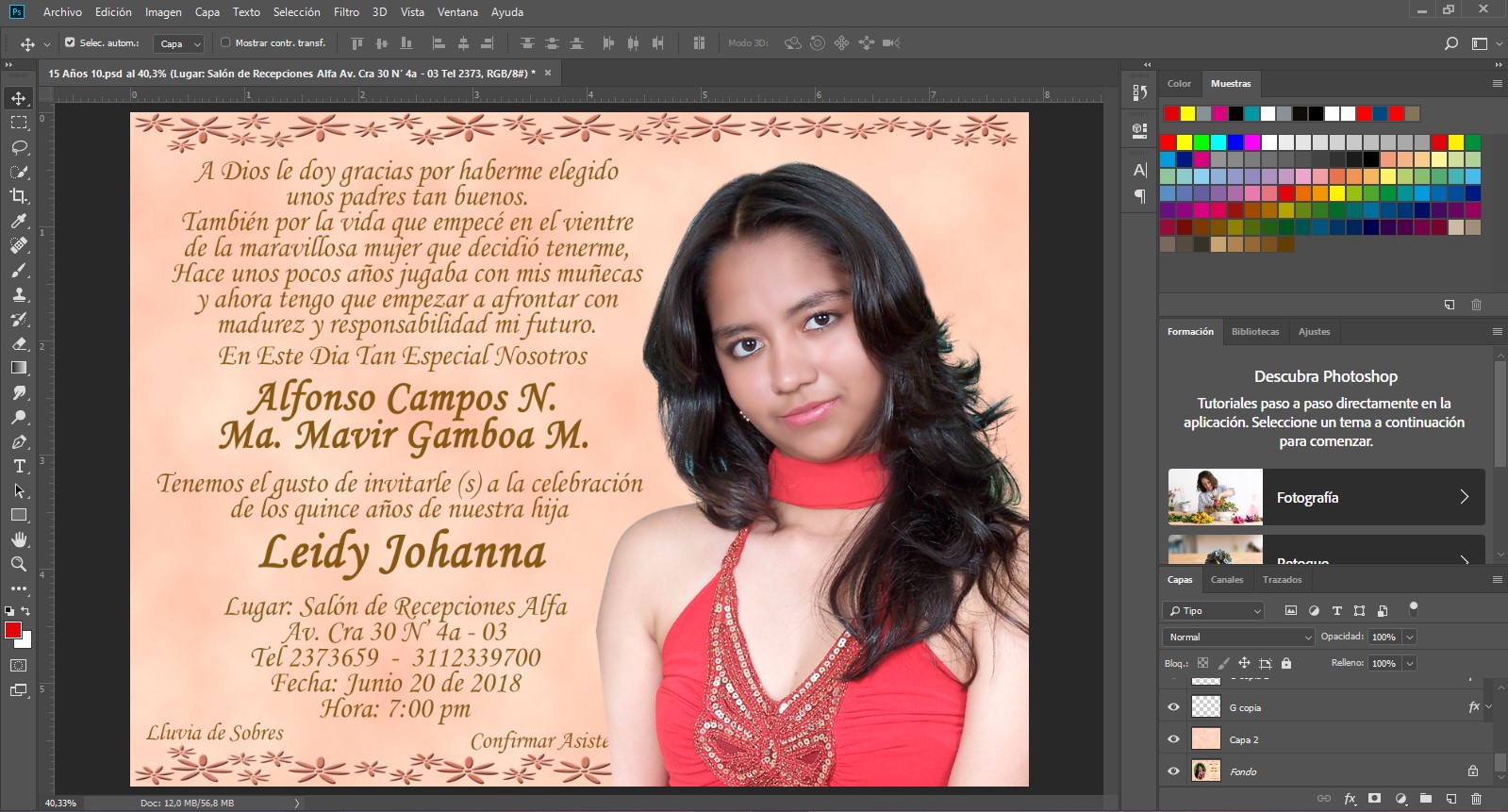The height and width of the screenshot is (812, 1508).
Task: Switch to the Trazados tab
Action: click(x=1282, y=579)
